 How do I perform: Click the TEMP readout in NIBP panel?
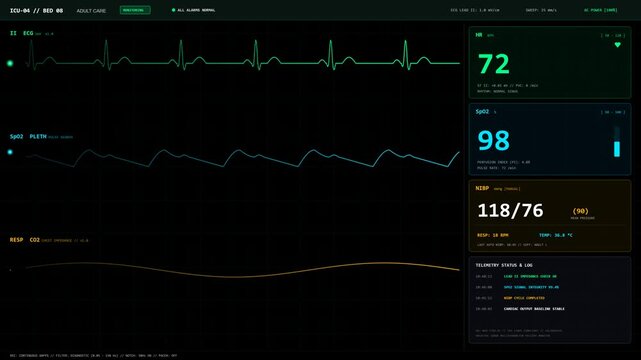(x=556, y=235)
